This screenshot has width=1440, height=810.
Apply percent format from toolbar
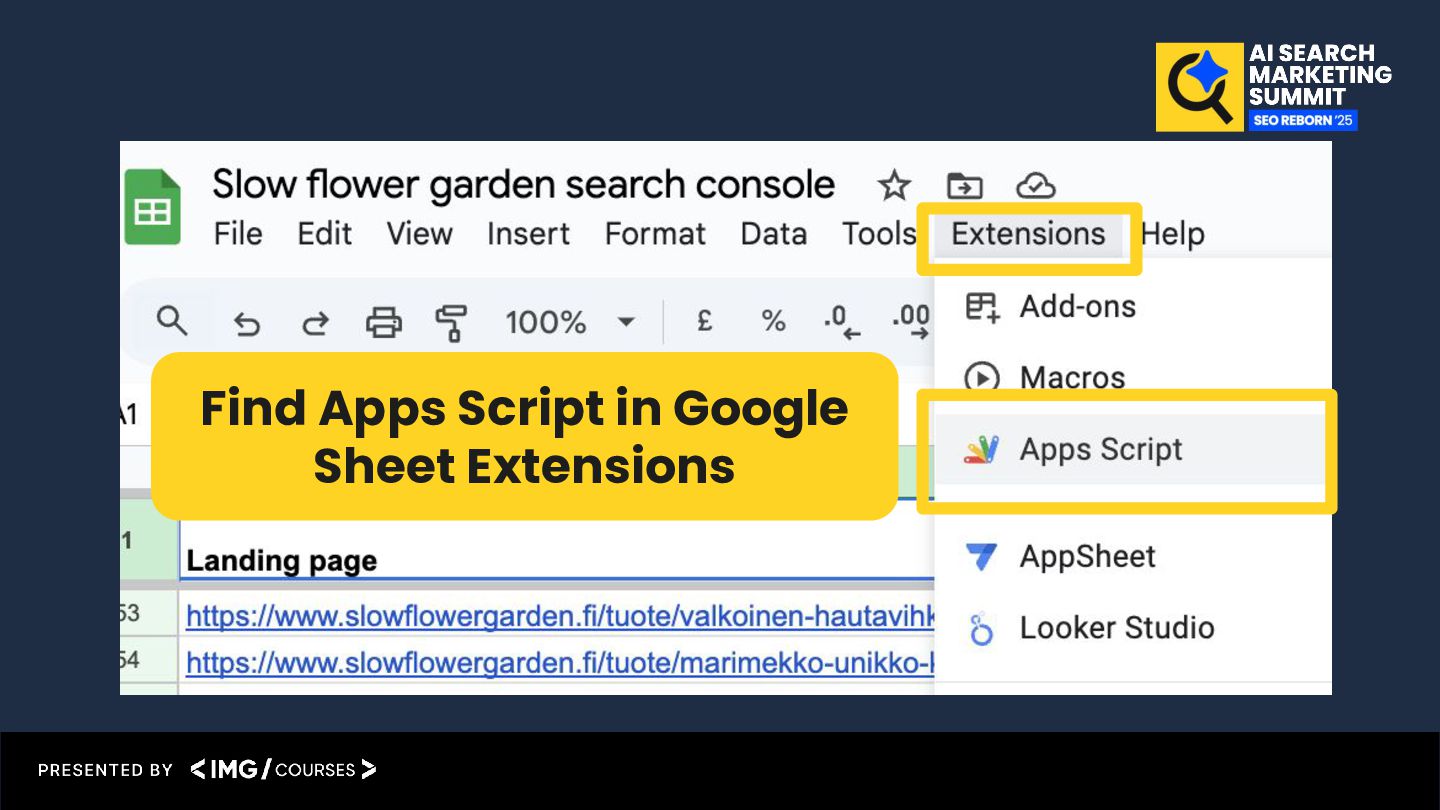(x=773, y=321)
